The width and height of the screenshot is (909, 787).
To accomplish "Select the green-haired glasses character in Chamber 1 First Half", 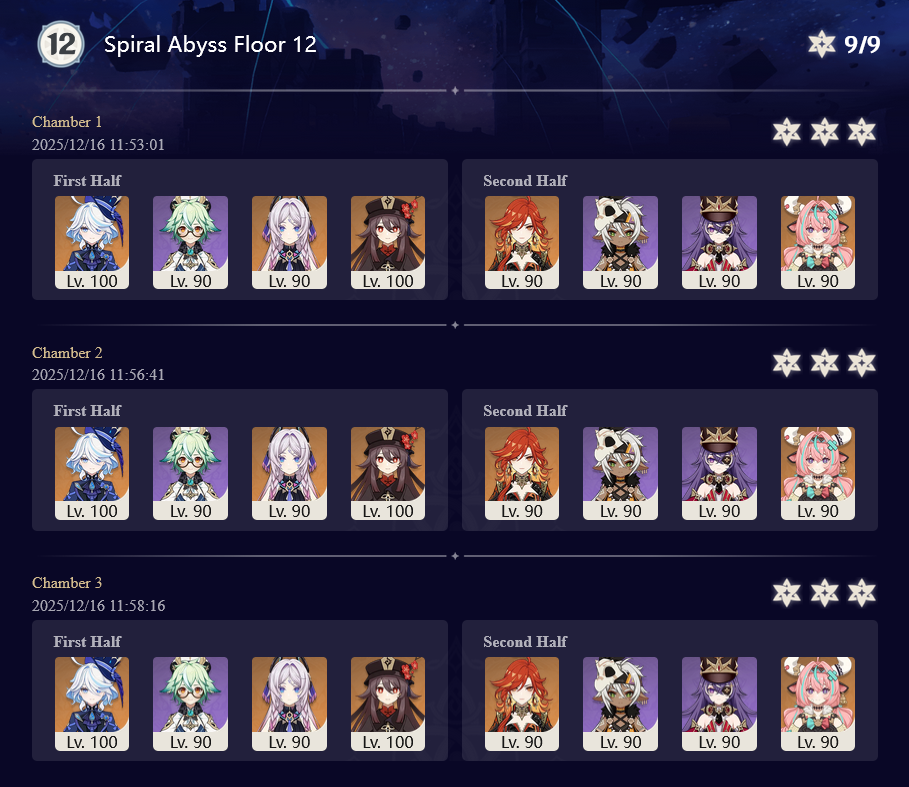I will click(190, 242).
